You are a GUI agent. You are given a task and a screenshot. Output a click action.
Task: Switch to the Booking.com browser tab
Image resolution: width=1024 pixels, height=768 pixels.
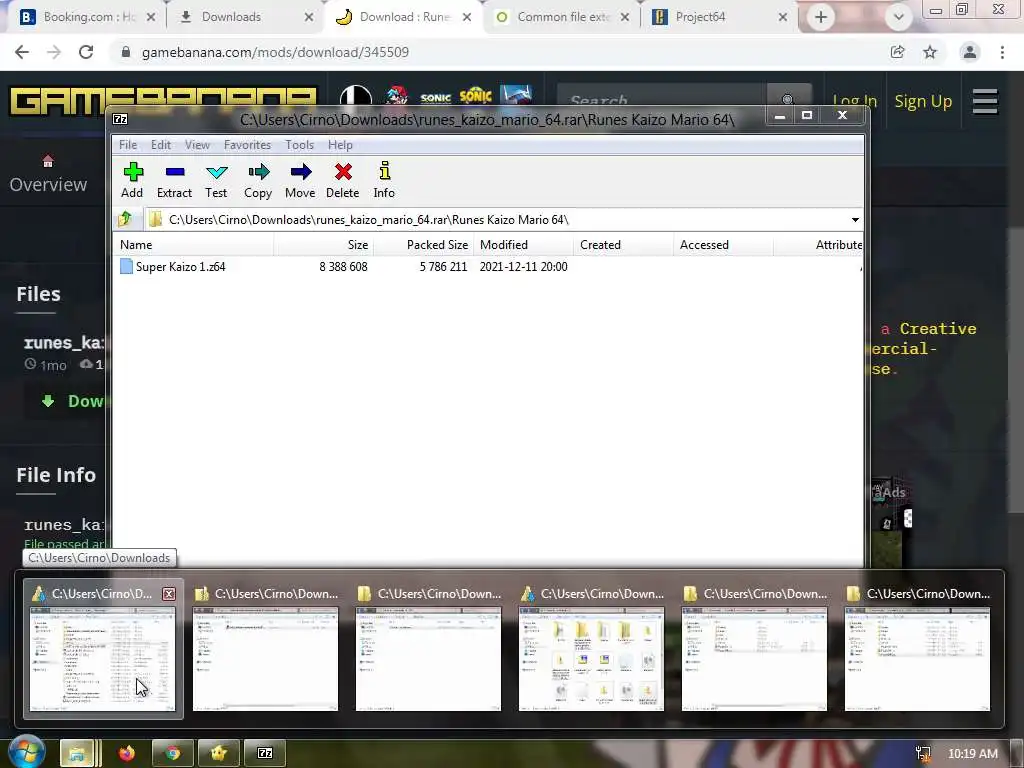pos(88,17)
